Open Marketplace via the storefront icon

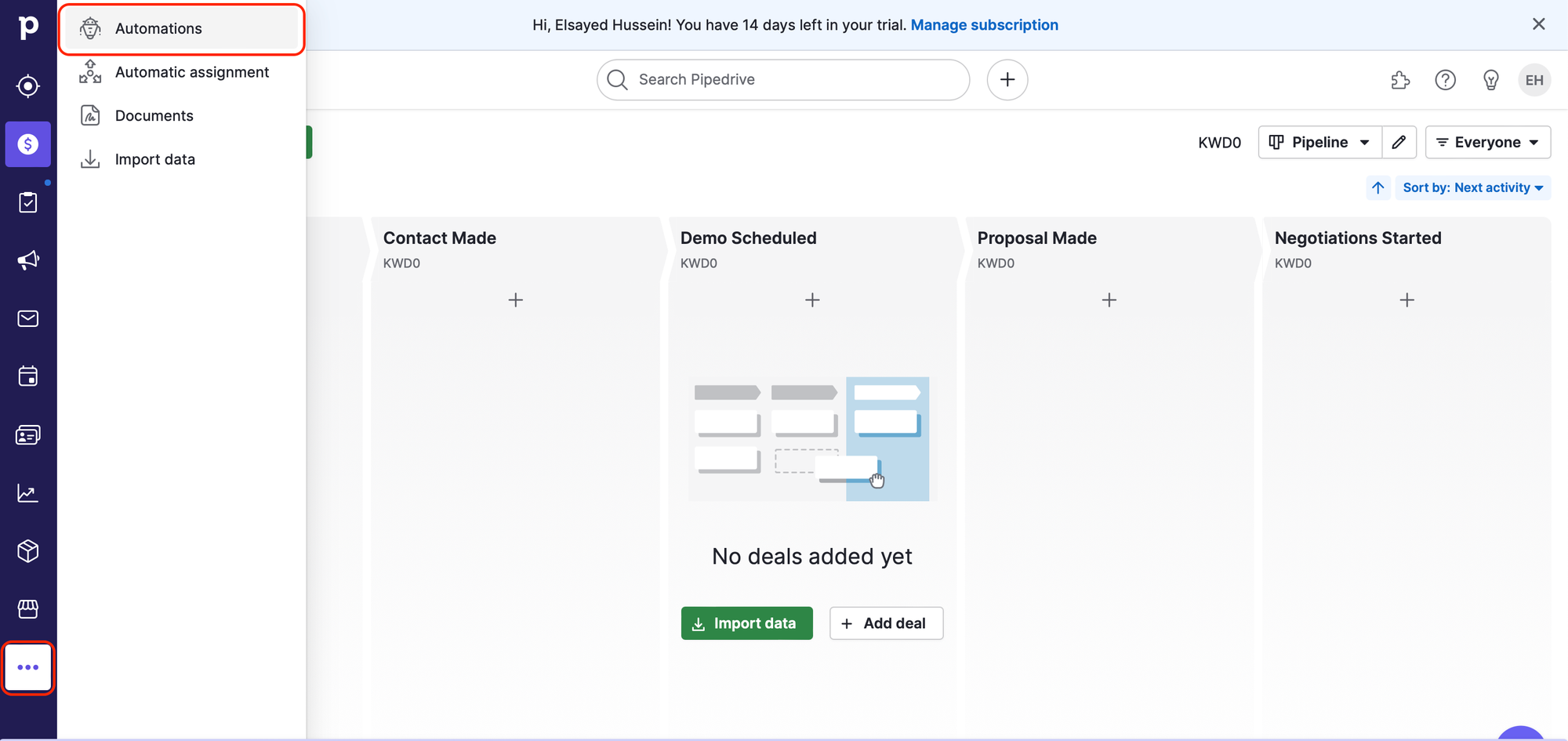[28, 609]
